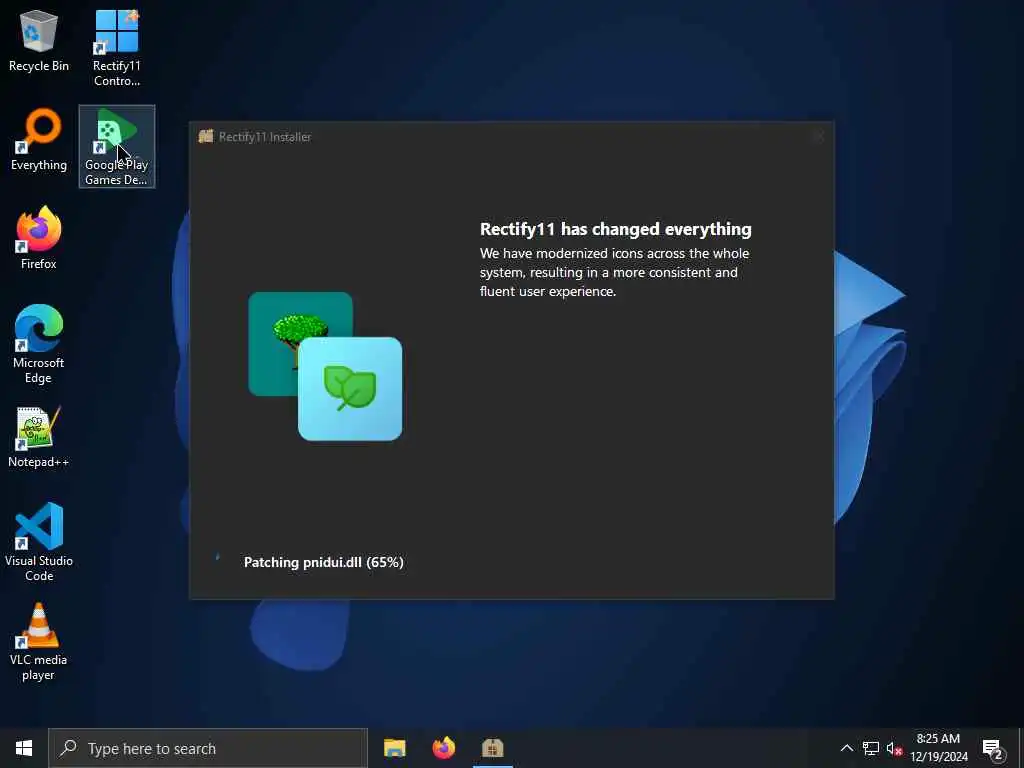Screen dimensions: 1024x768
Task: Click the Windows Start button
Action: [x=24, y=748]
